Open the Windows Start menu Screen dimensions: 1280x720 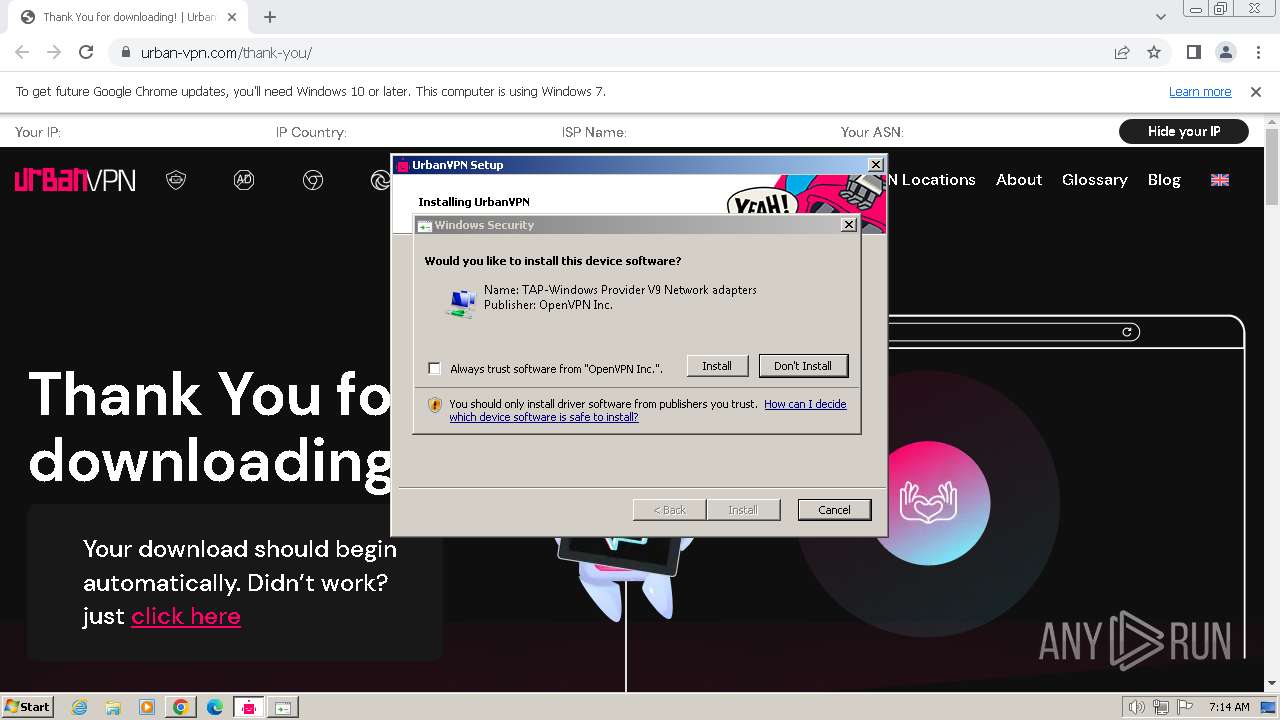click(28, 707)
